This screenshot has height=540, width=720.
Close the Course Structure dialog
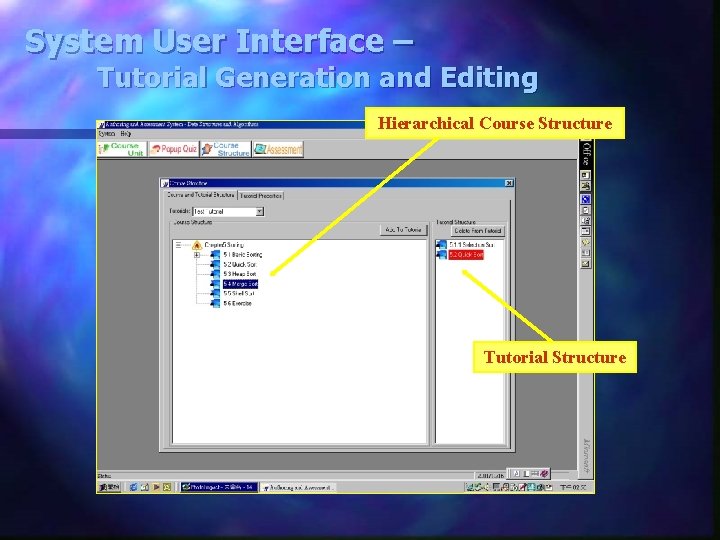[x=509, y=183]
